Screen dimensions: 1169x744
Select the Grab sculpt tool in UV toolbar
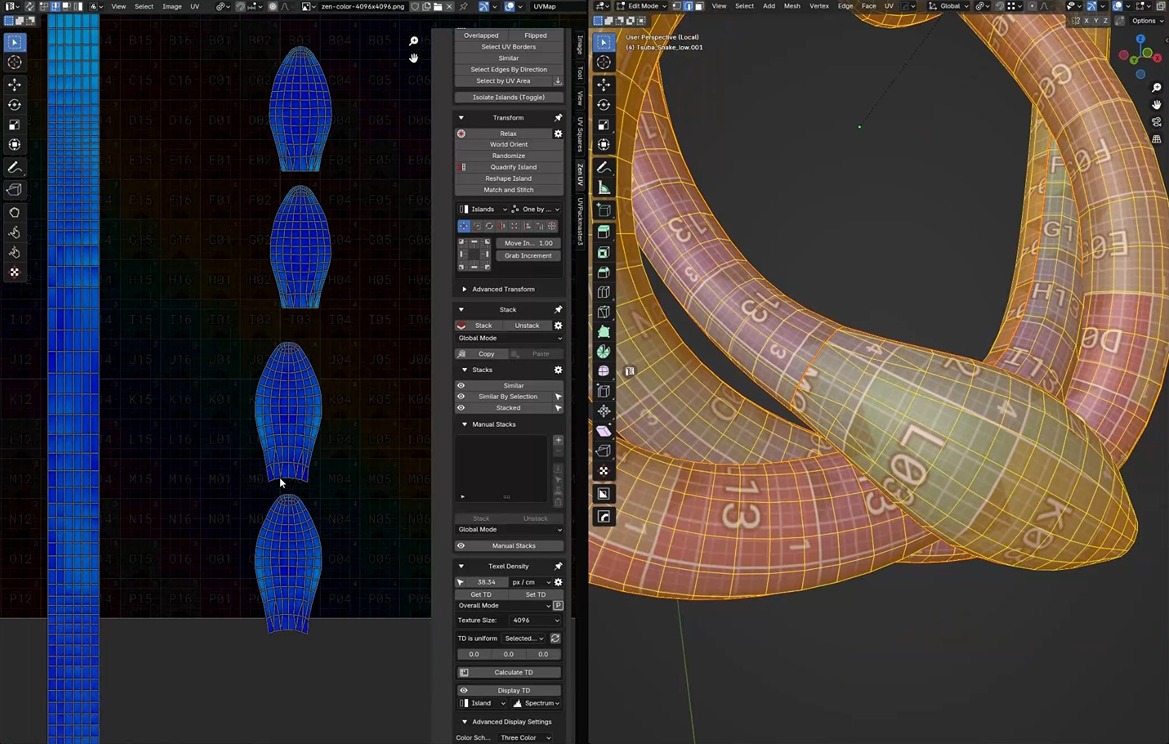click(15, 212)
